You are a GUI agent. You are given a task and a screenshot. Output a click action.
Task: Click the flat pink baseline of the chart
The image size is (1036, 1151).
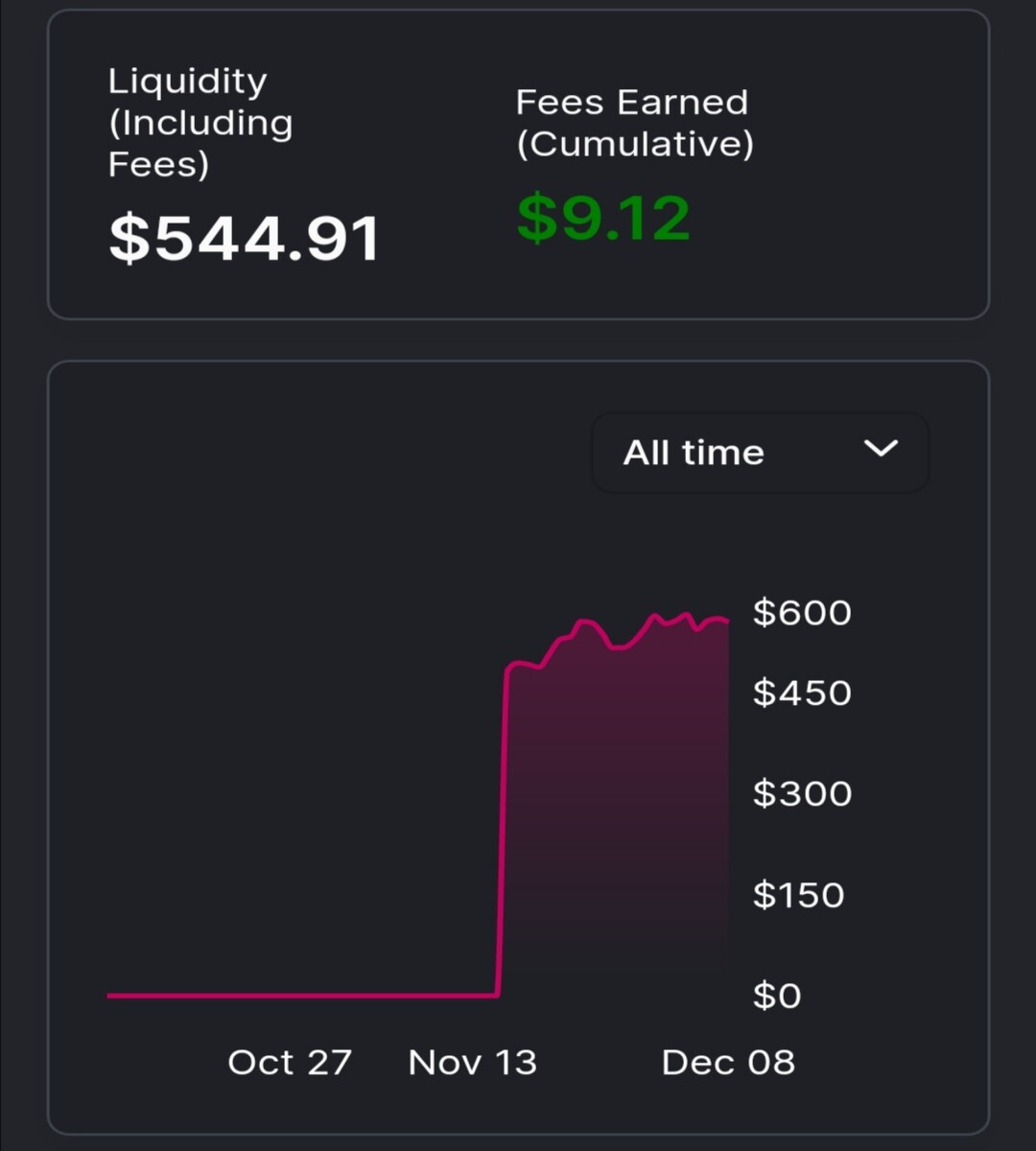tap(302, 996)
